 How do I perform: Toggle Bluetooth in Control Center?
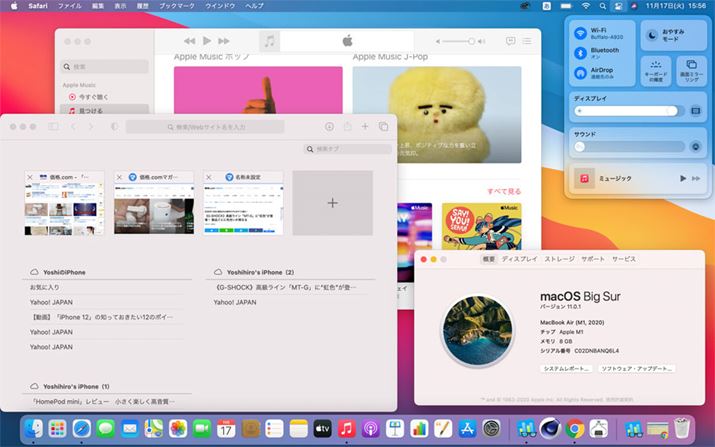(x=580, y=53)
